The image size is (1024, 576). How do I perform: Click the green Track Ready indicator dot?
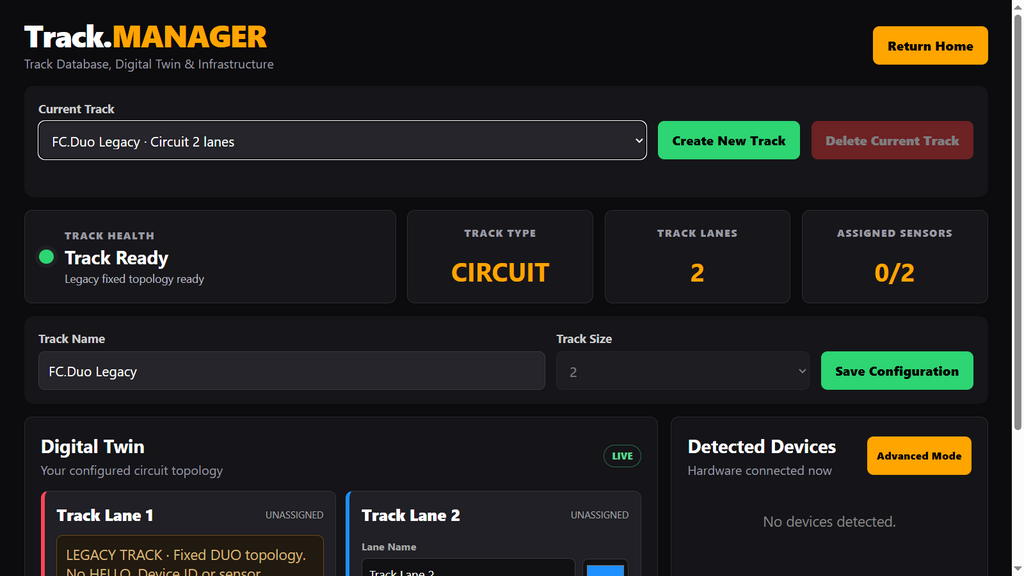pyautogui.click(x=46, y=257)
